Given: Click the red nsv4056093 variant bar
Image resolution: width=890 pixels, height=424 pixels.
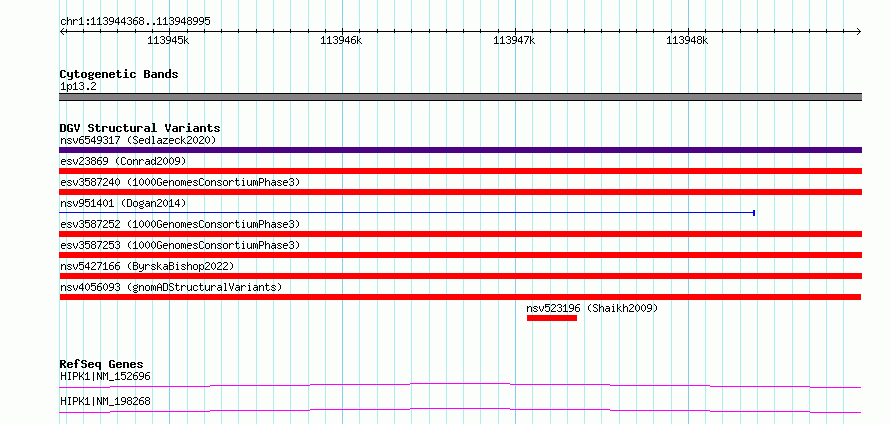Looking at the screenshot, I should [x=460, y=297].
